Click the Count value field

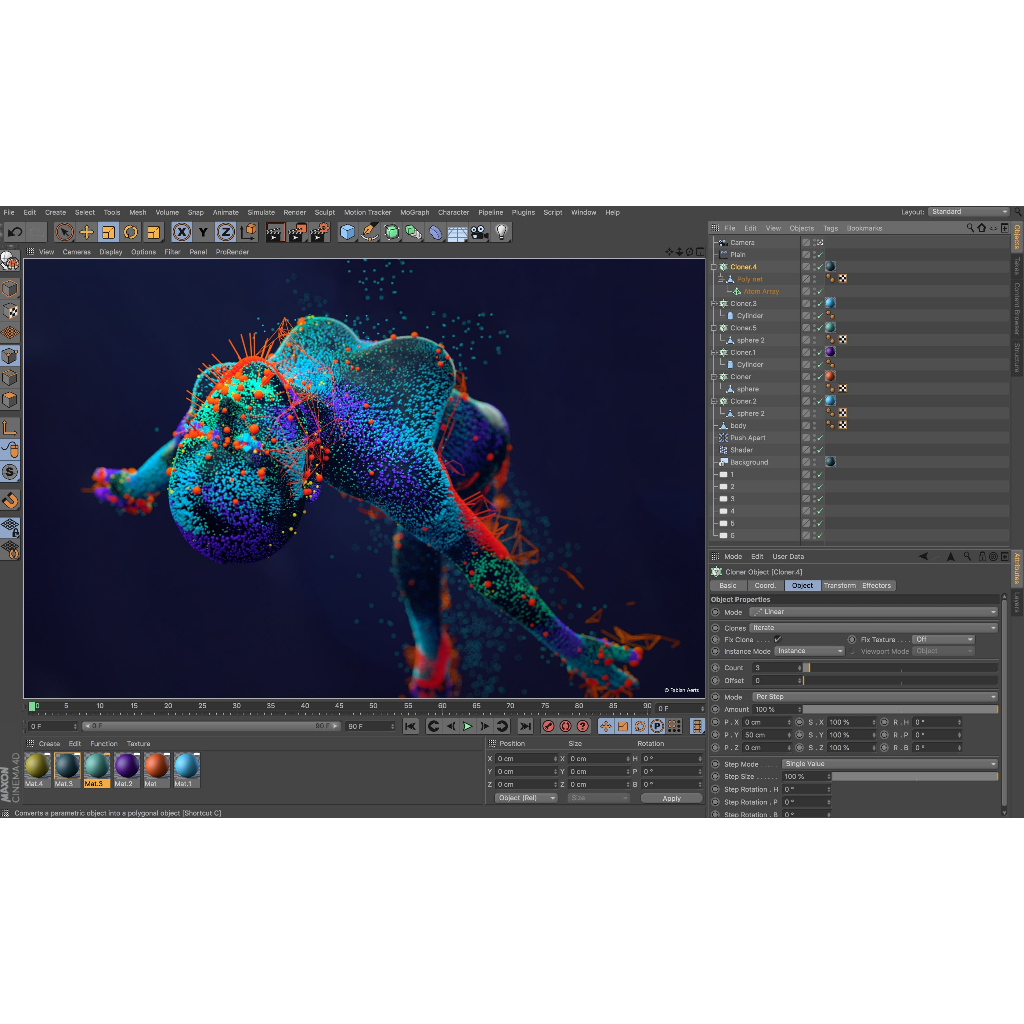point(776,668)
